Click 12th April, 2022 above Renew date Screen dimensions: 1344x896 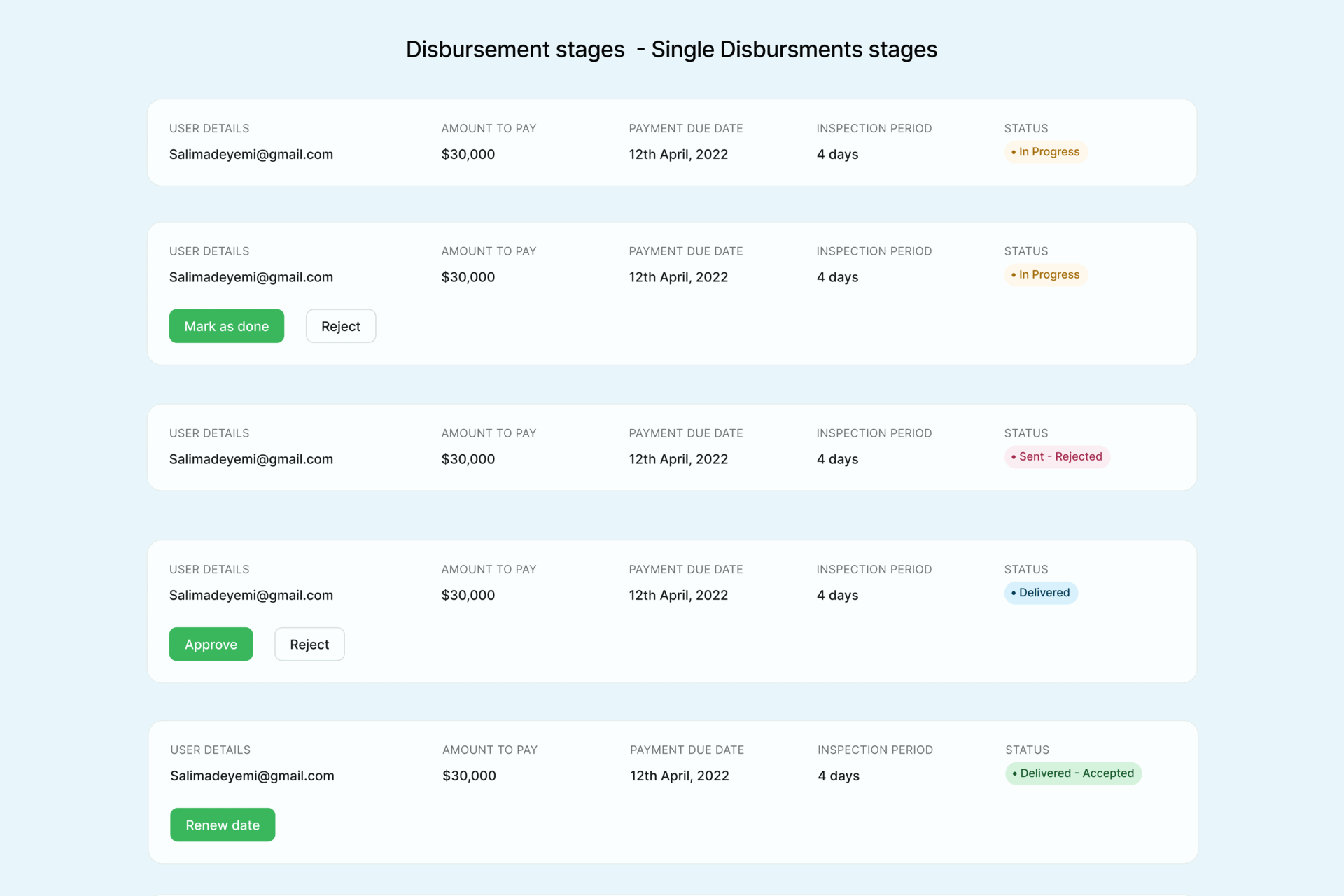[x=679, y=776]
